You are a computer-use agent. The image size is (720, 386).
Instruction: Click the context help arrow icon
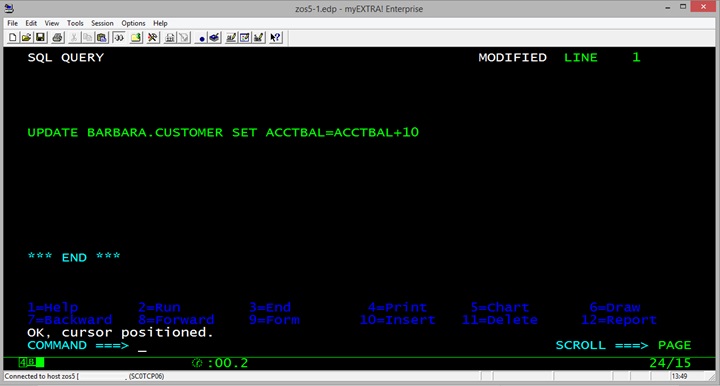tap(275, 38)
